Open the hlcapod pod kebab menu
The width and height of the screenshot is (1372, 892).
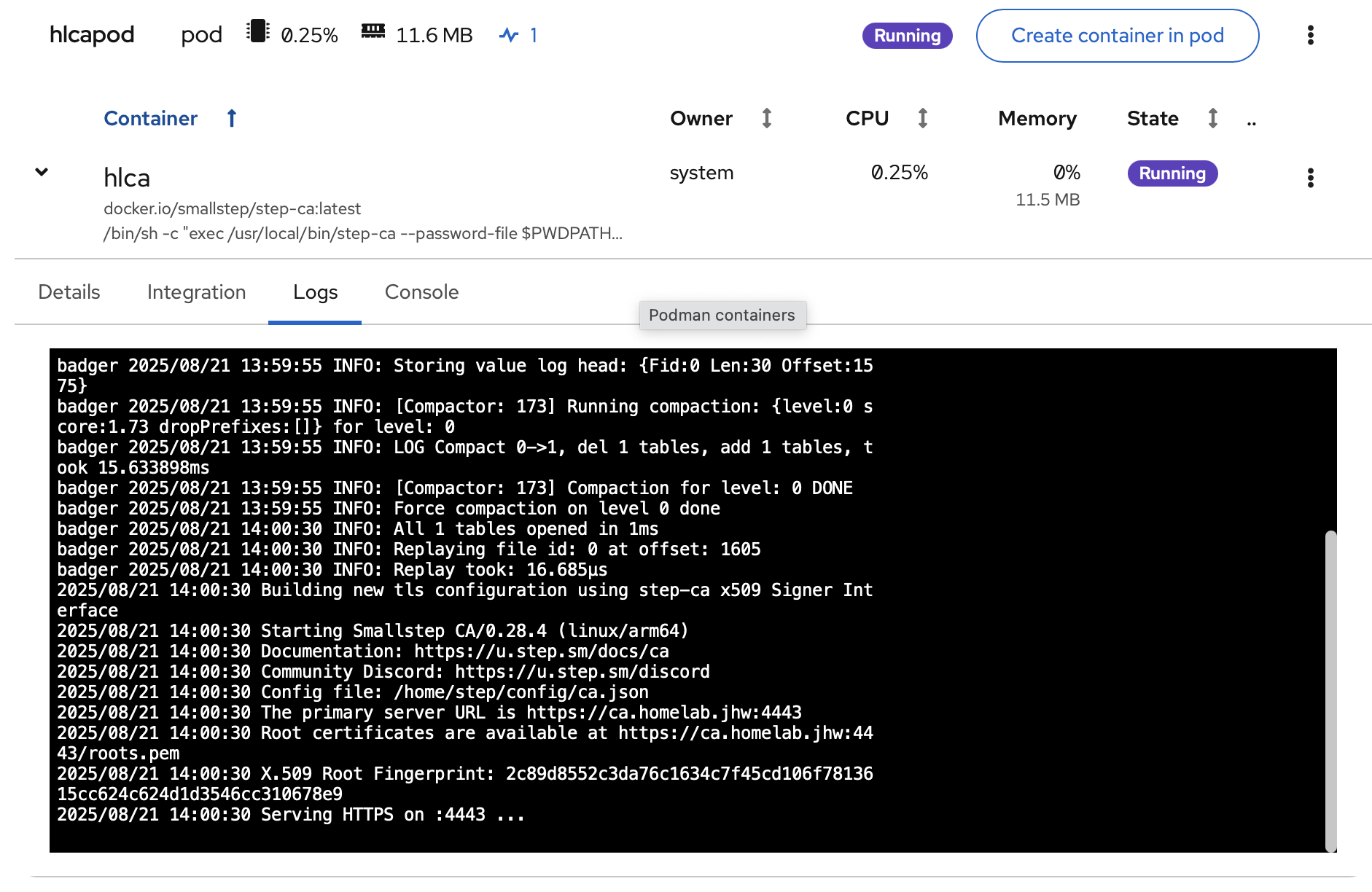click(1310, 36)
